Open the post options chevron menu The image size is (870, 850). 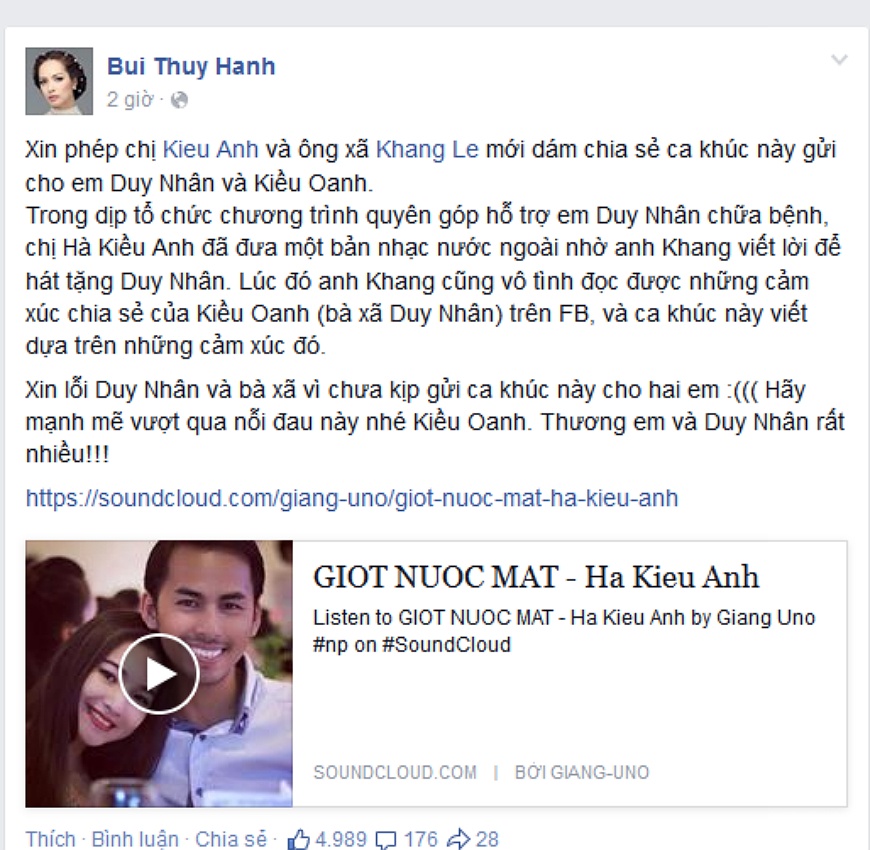pos(839,59)
